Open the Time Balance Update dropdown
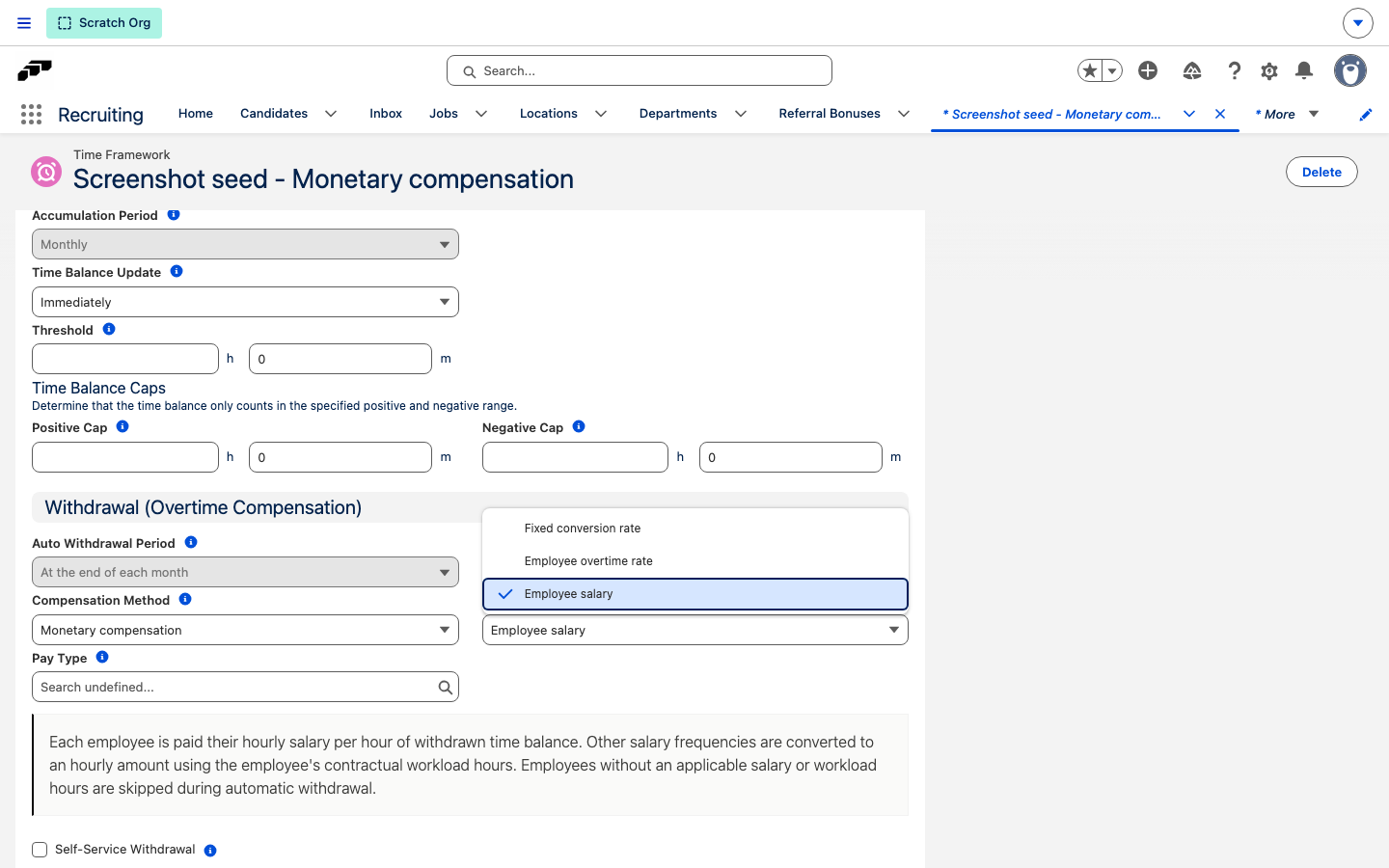 tap(245, 302)
